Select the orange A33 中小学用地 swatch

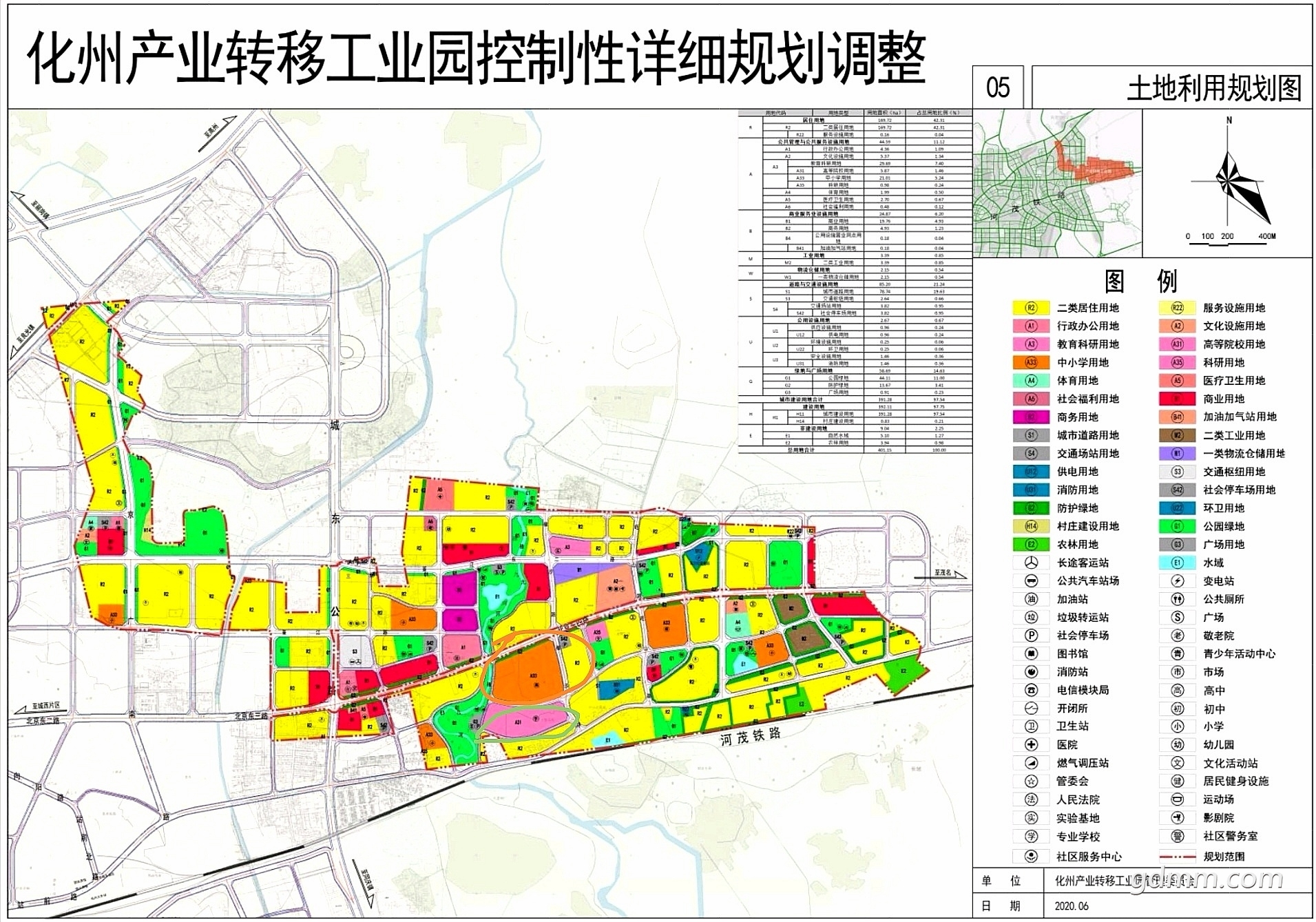(1031, 362)
